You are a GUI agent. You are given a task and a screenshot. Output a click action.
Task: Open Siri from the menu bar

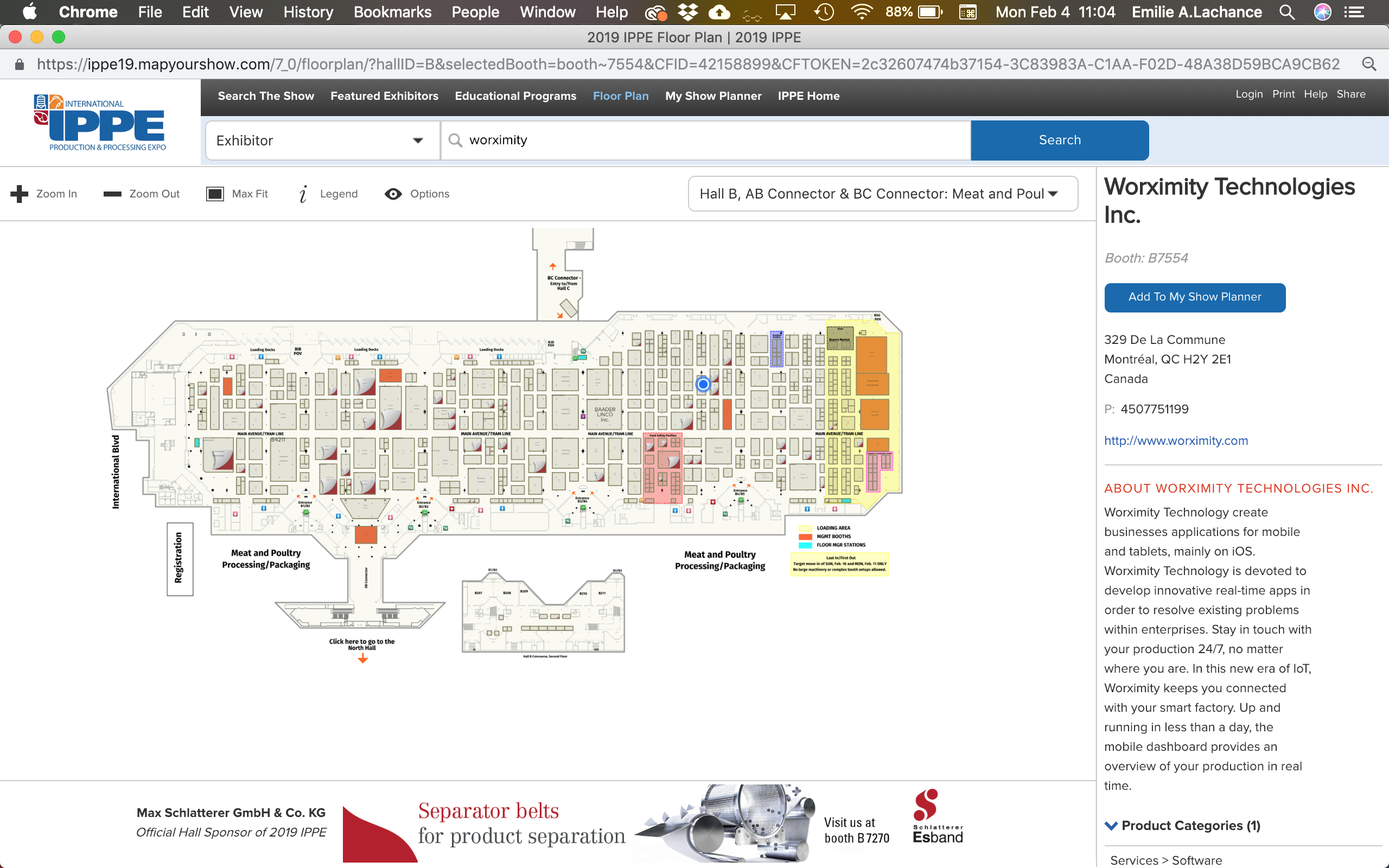coord(1322,11)
